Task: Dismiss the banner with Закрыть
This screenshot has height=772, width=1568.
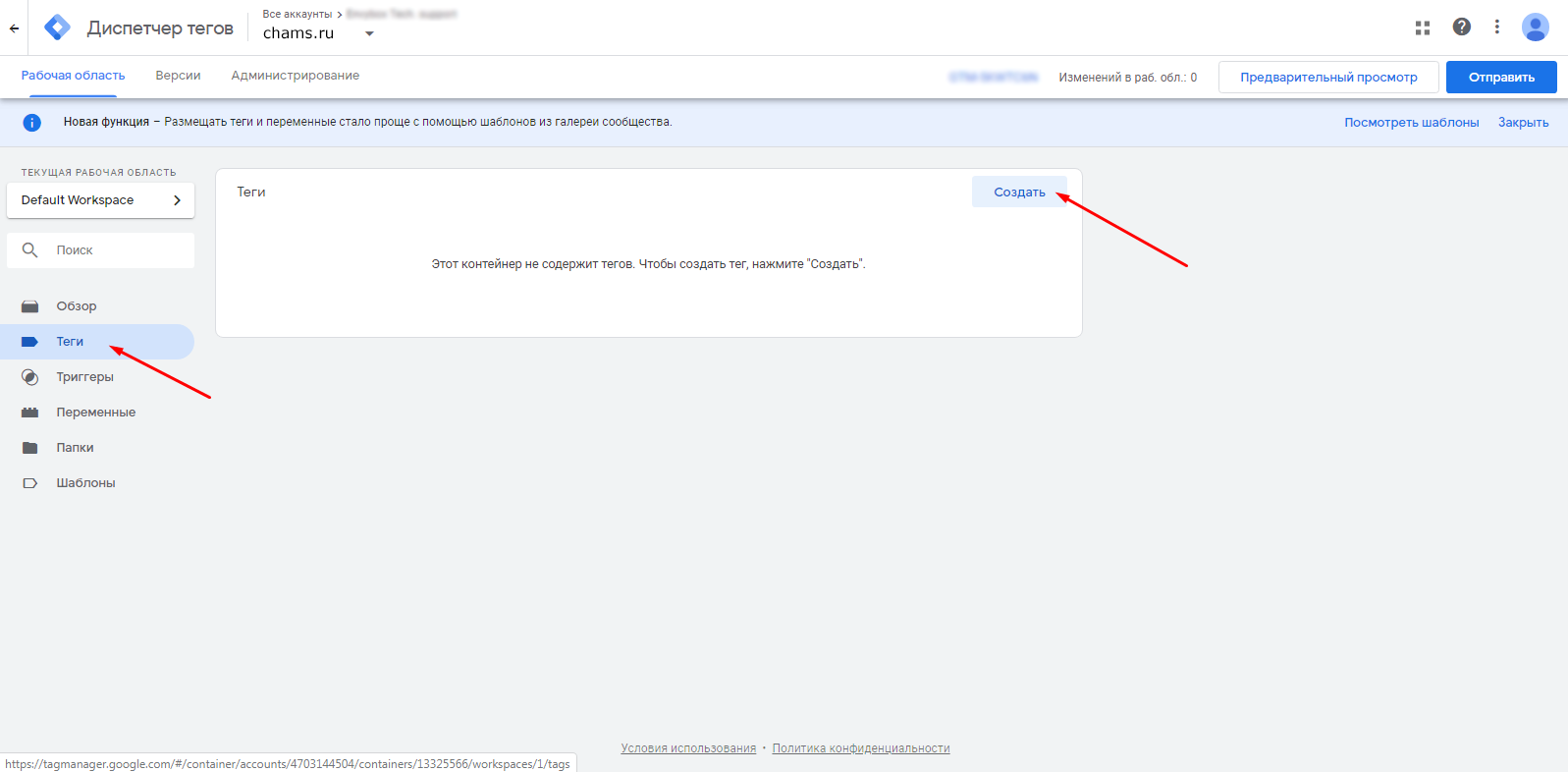Action: 1523,123
